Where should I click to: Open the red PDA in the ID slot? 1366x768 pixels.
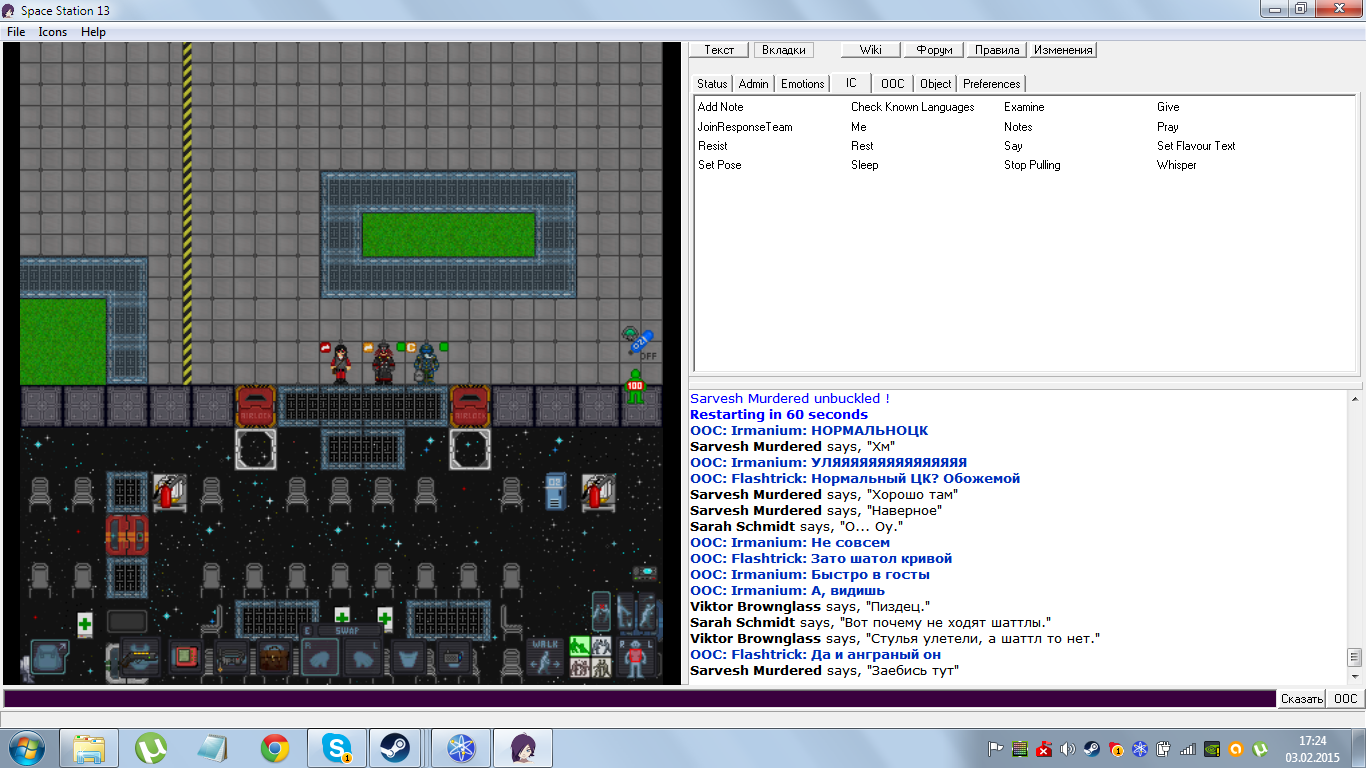(186, 656)
